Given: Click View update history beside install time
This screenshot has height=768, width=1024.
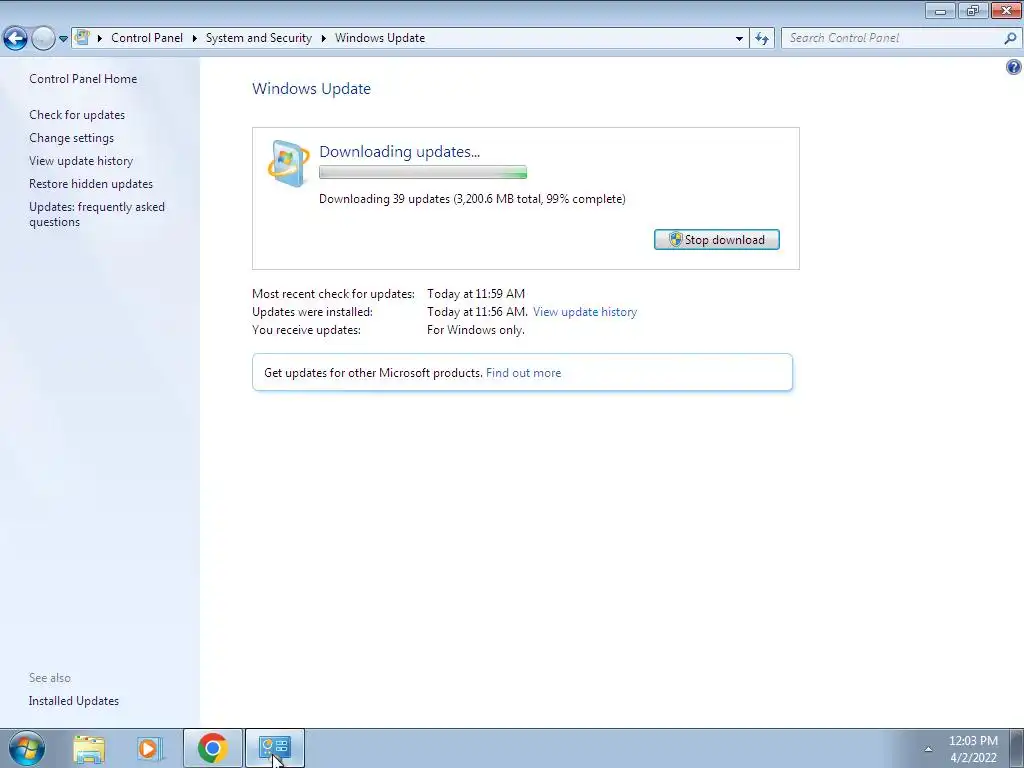Looking at the screenshot, I should coord(584,312).
